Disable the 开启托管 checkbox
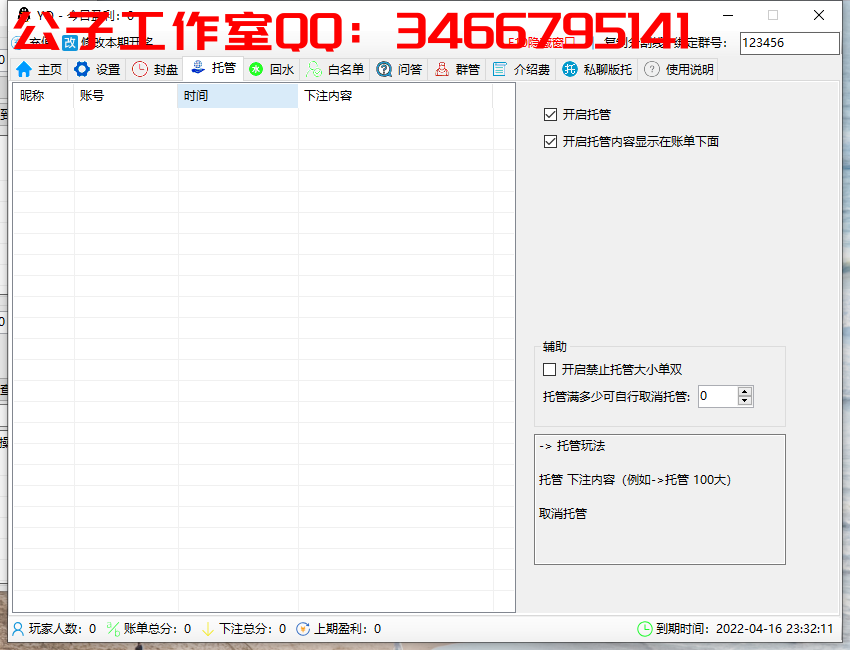Viewport: 850px width, 650px height. click(x=550, y=114)
